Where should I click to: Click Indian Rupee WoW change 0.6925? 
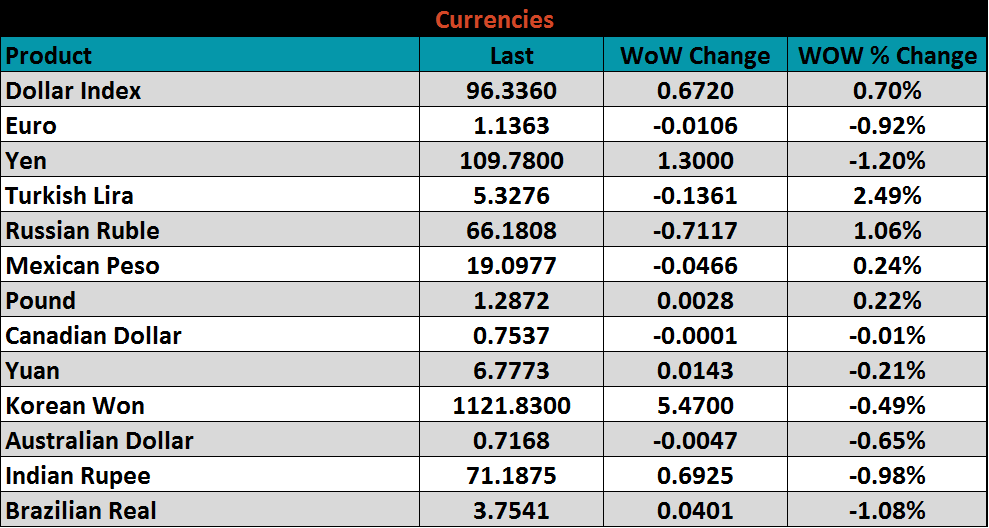[695, 476]
